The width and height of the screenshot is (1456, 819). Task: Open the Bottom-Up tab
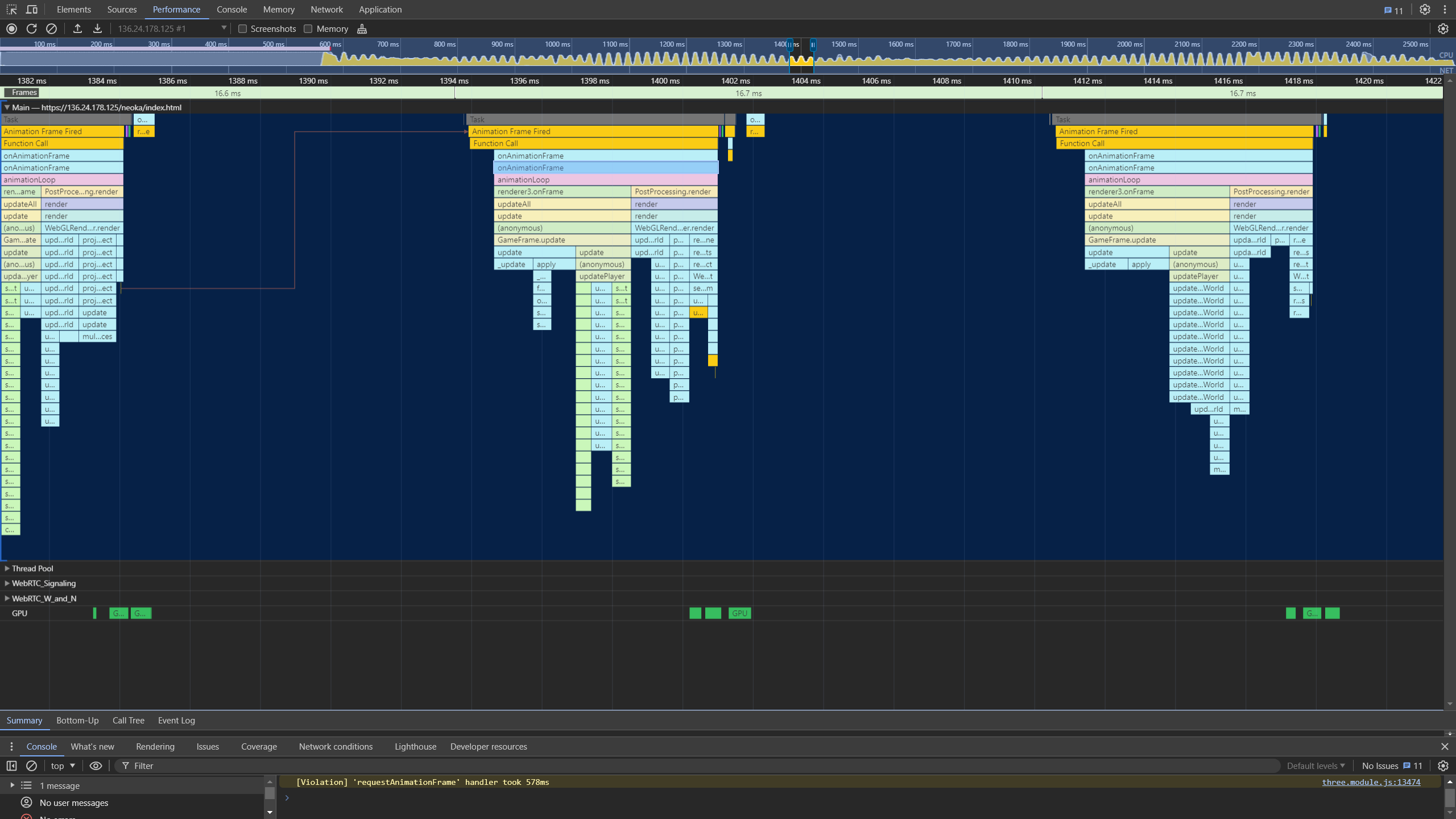click(x=77, y=720)
